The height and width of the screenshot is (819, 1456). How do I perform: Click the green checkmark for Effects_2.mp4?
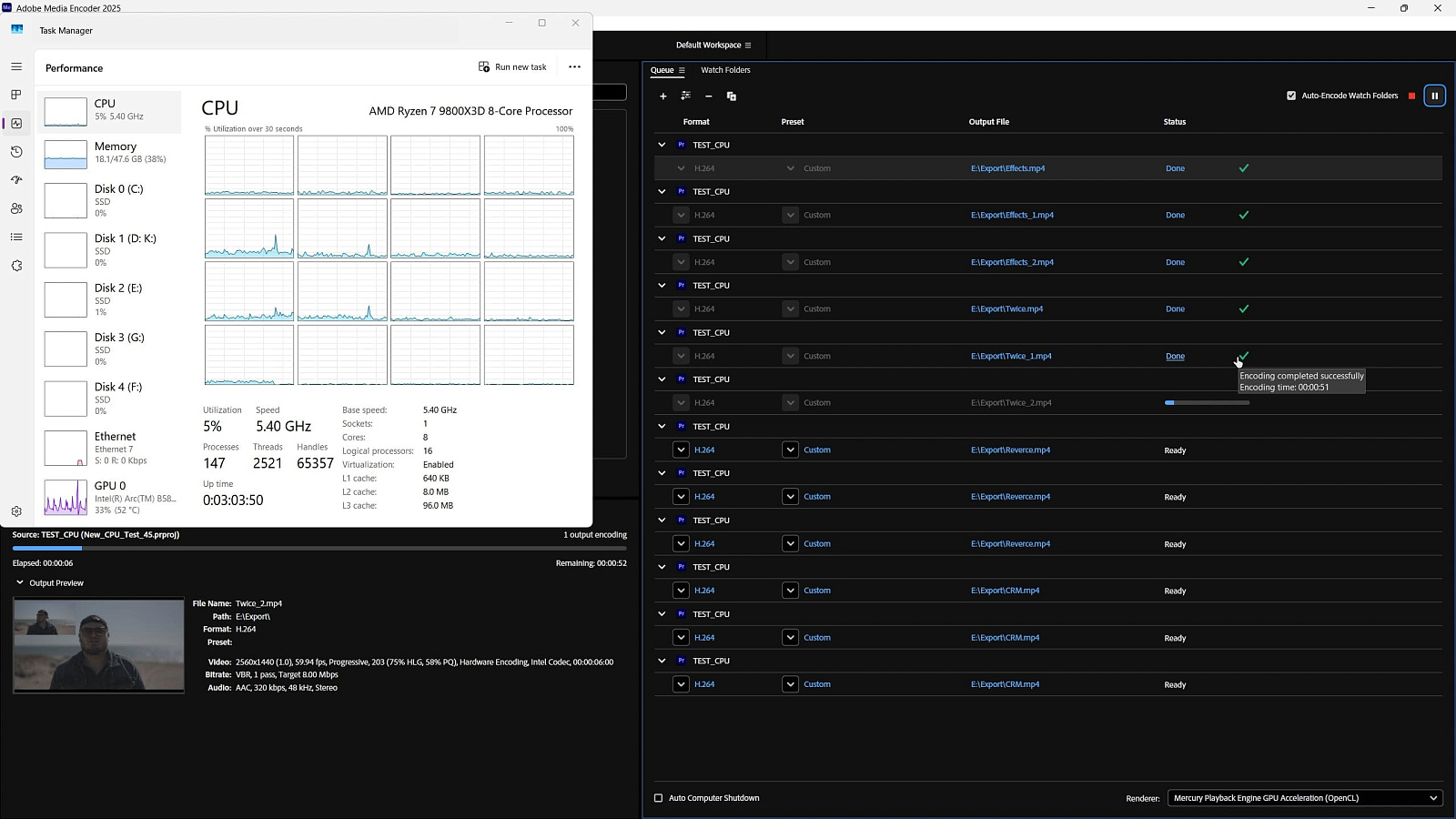coord(1244,262)
